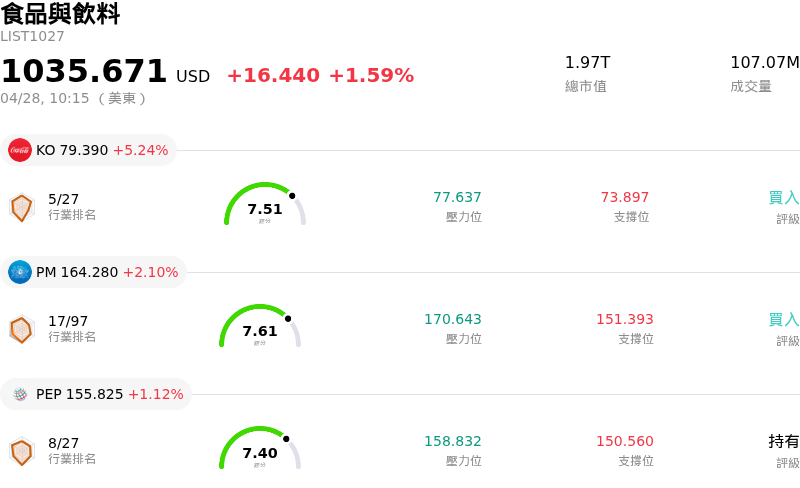Click the Coca-Cola logo icon
800x488 pixels.
(20, 150)
